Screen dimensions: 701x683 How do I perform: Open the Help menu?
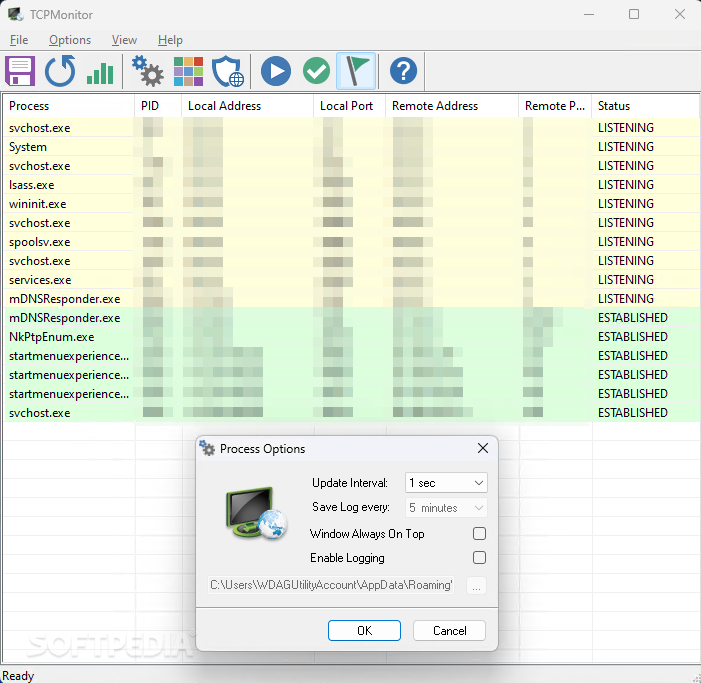pos(170,40)
